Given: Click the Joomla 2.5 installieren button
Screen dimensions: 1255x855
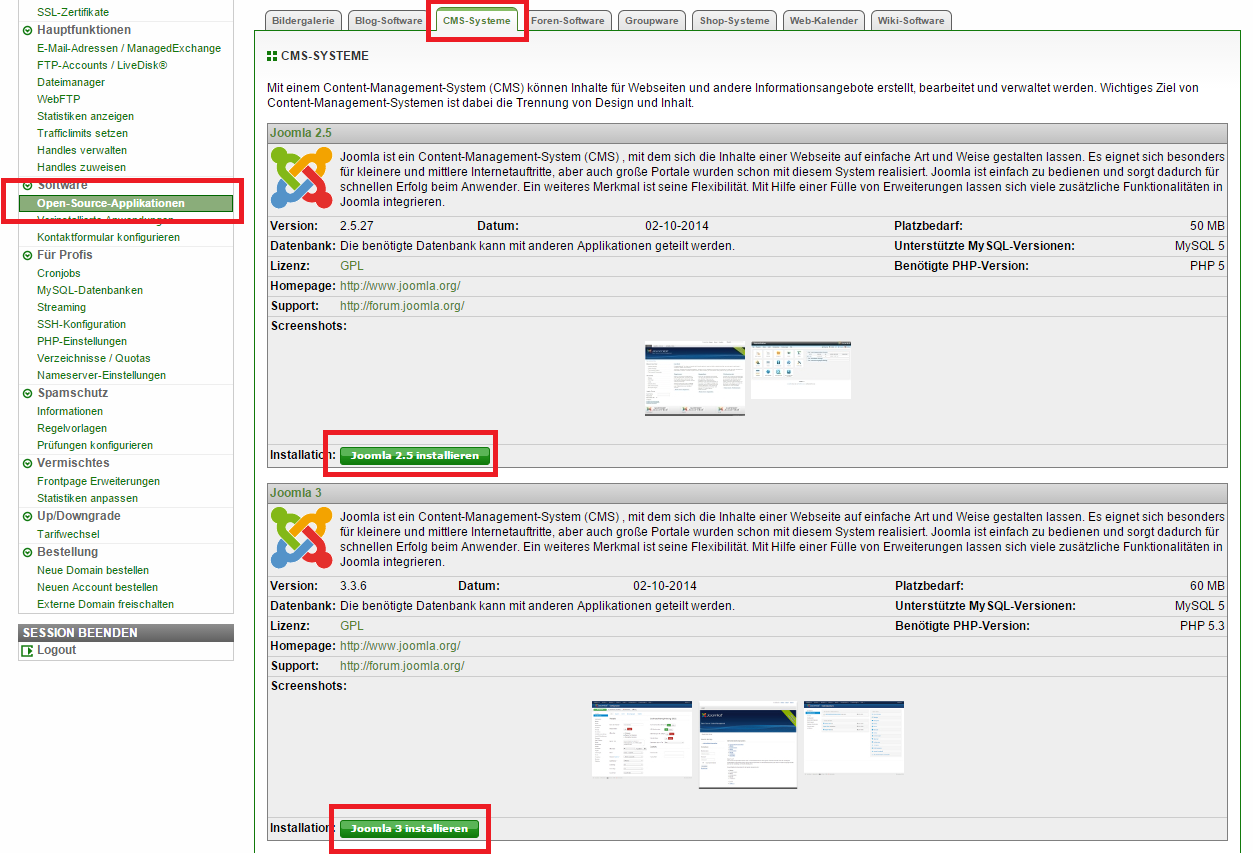Looking at the screenshot, I should tap(415, 456).
